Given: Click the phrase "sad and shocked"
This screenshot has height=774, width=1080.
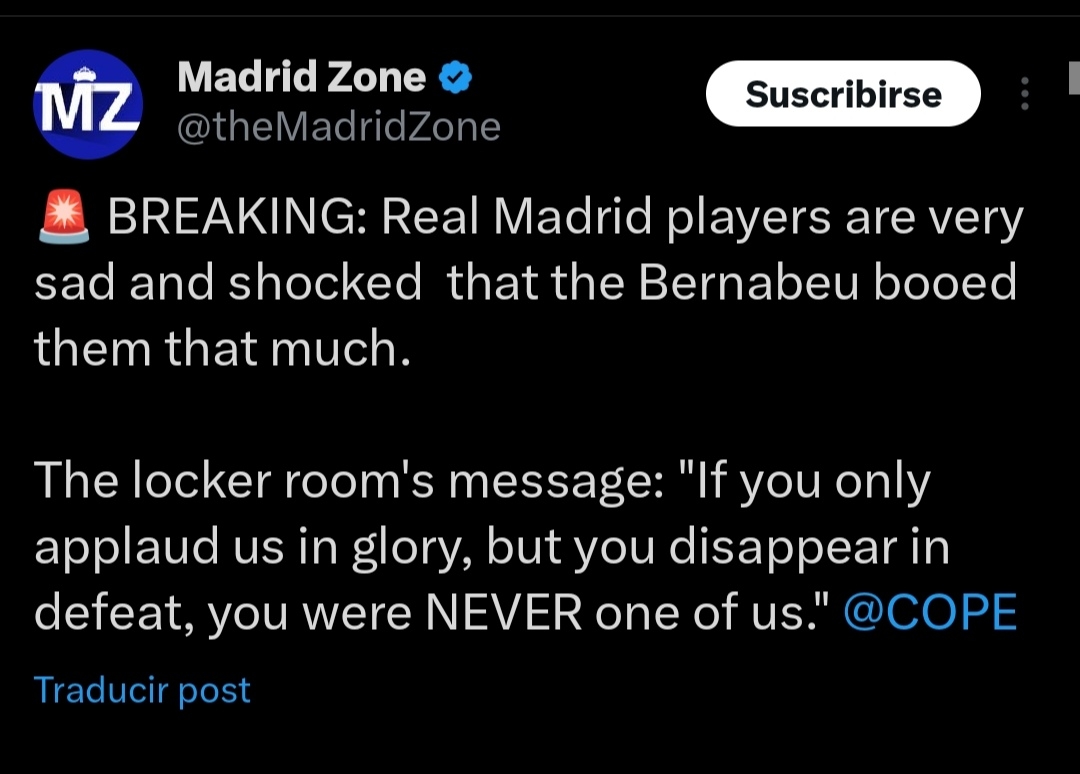Looking at the screenshot, I should (228, 284).
